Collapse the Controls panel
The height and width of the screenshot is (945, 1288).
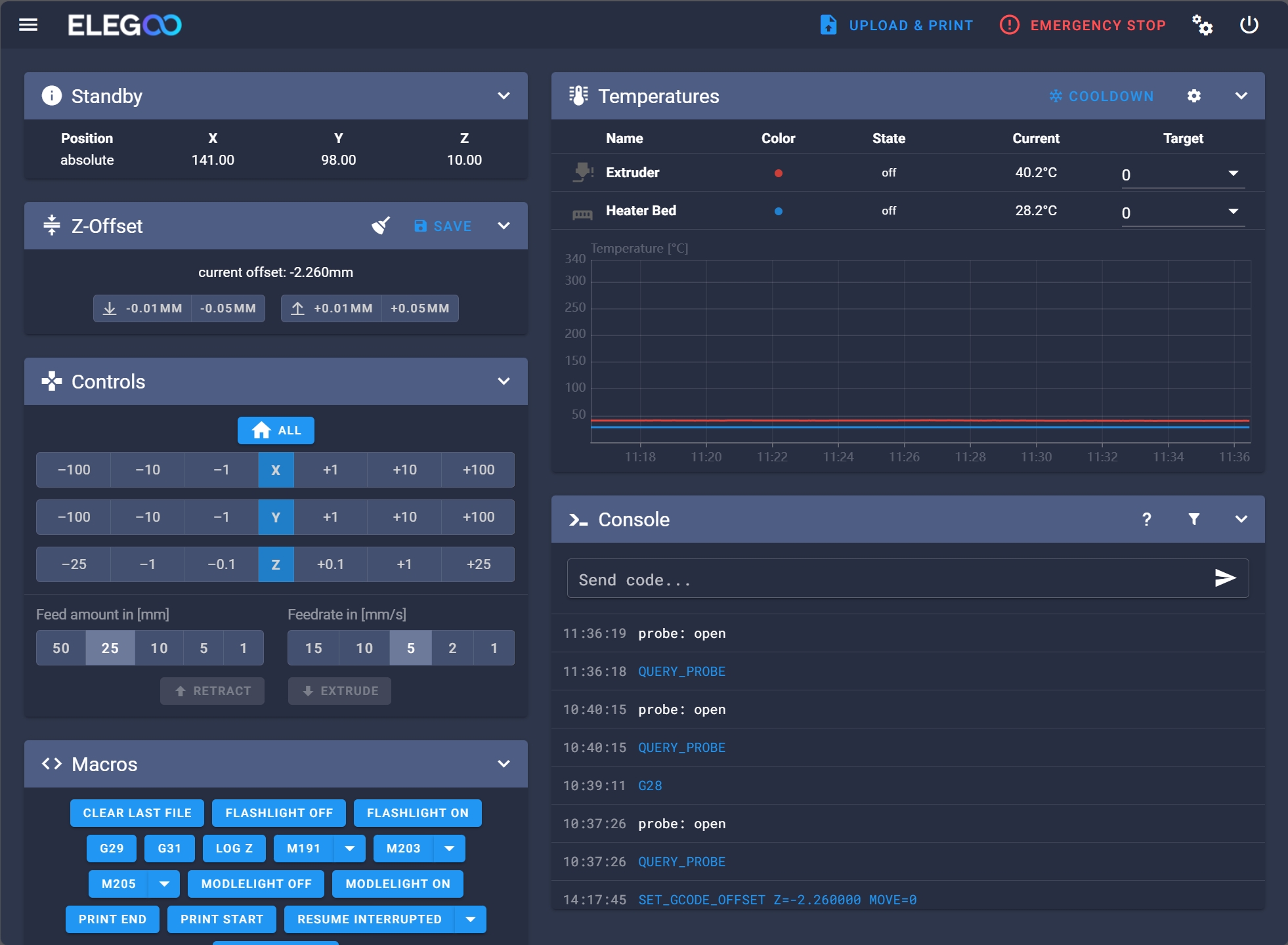coord(504,381)
